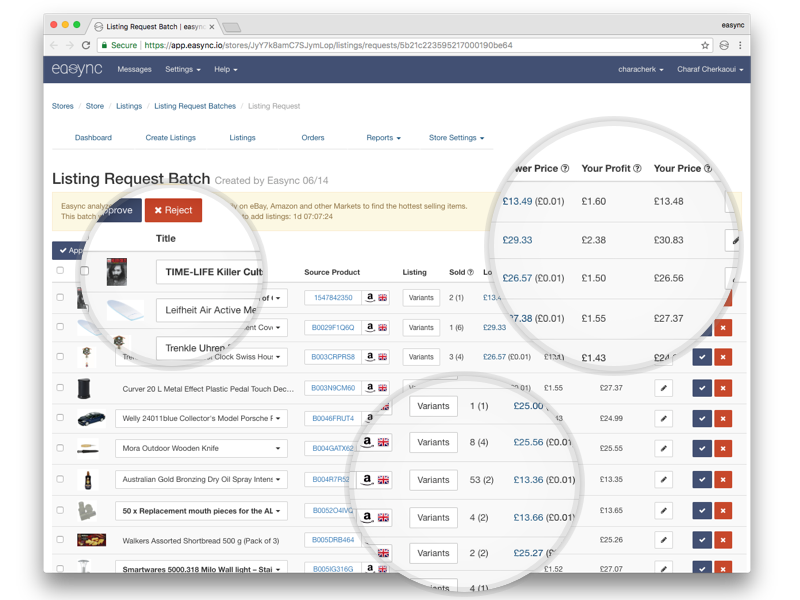Open the Reports tab menu
The width and height of the screenshot is (800, 600).
383,138
